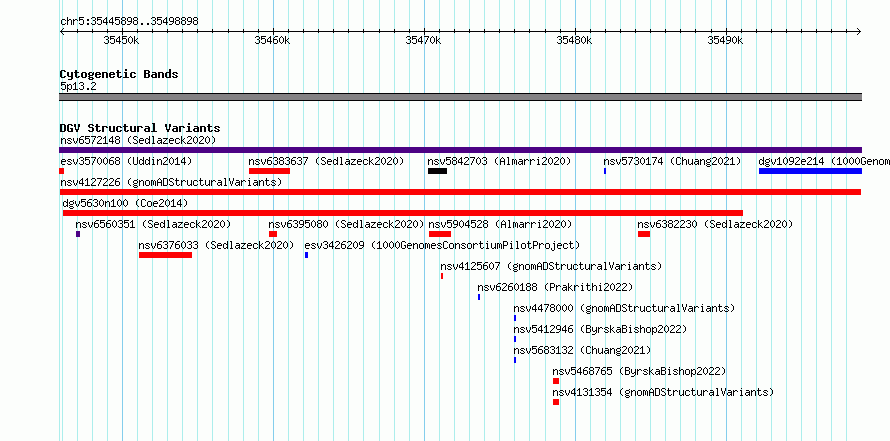The height and width of the screenshot is (441, 890).
Task: Click the small blue esv3426209 glyph
Action: click(x=307, y=255)
